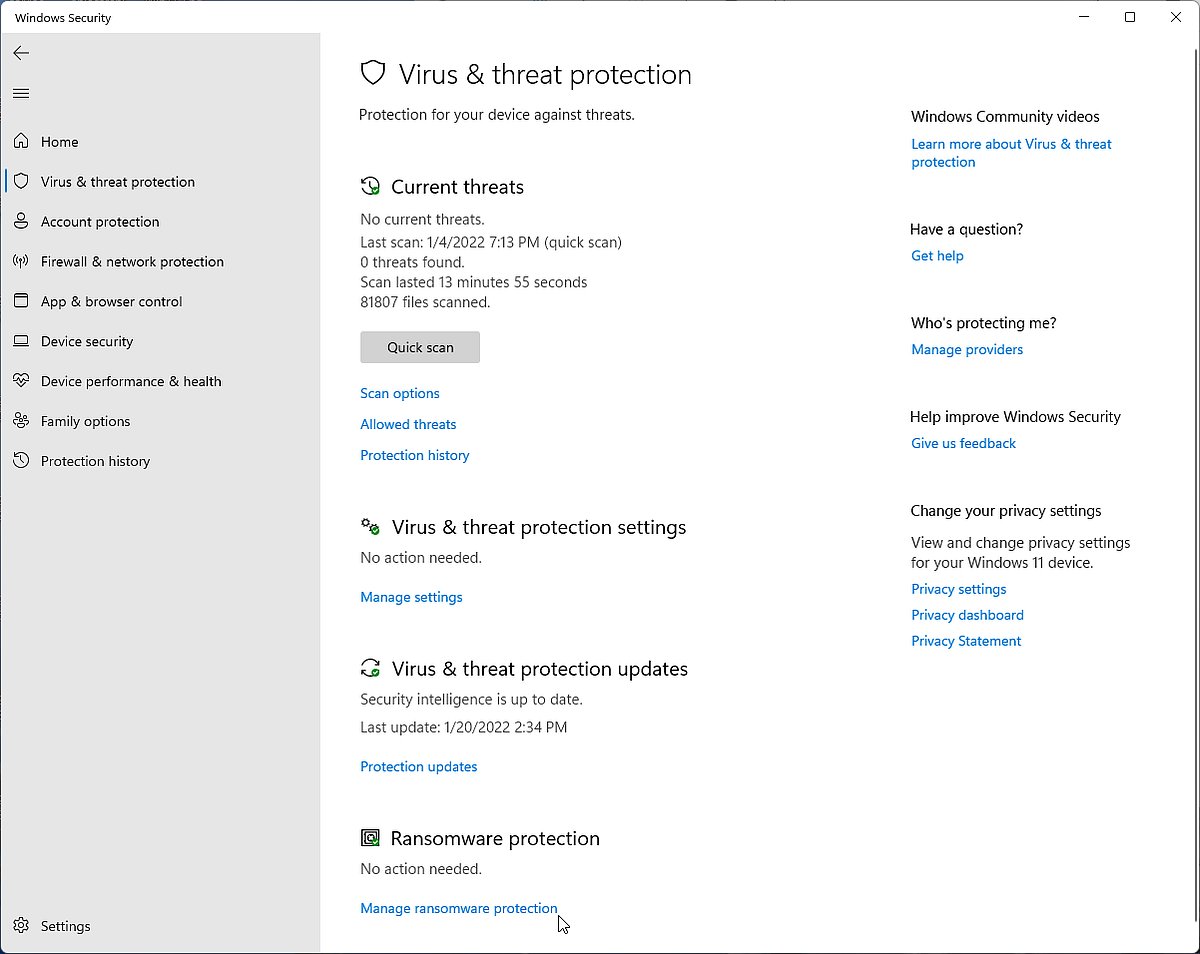Click the Device security laptop icon
The height and width of the screenshot is (954, 1200).
[x=21, y=342]
